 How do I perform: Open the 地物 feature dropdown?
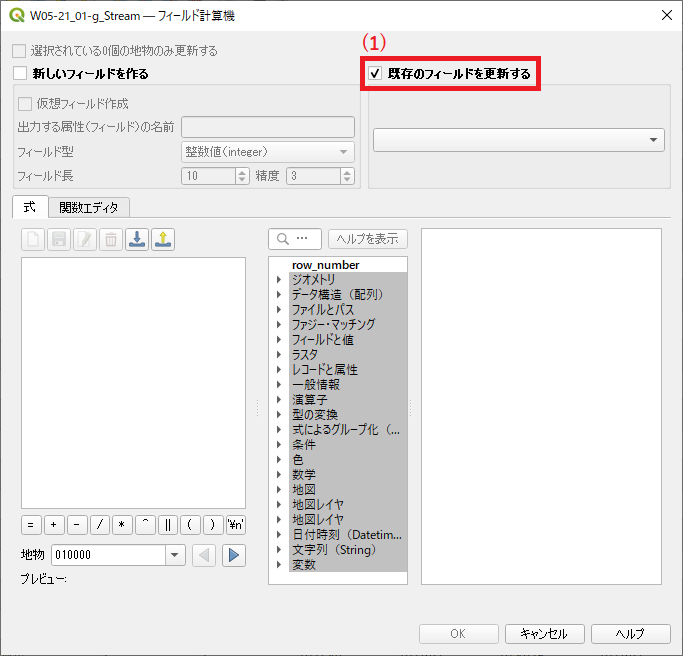coord(175,555)
